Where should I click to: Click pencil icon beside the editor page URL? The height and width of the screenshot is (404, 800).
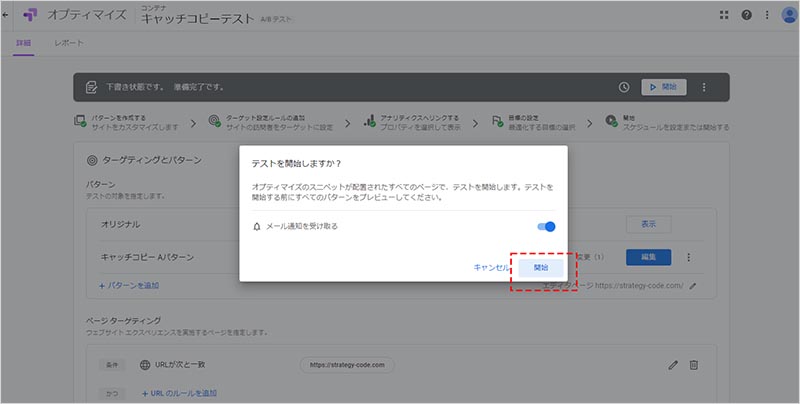(693, 286)
